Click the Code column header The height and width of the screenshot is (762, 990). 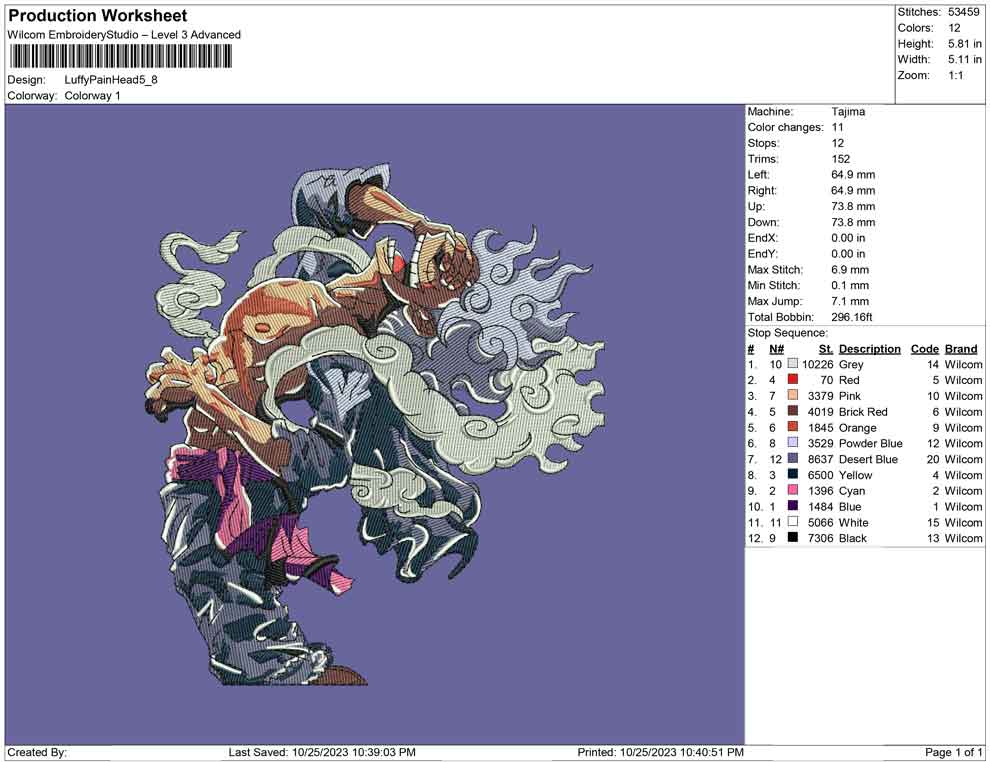tap(924, 348)
